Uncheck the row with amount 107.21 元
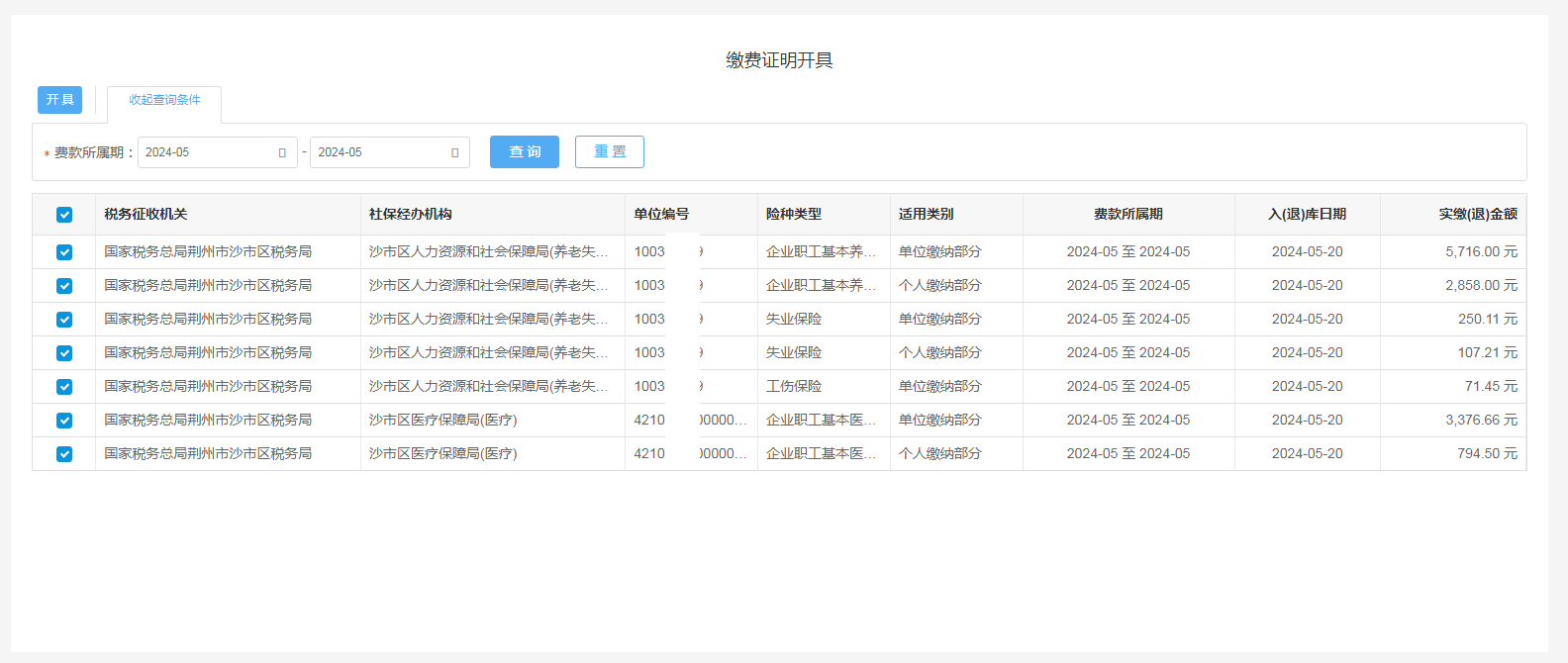Image resolution: width=1568 pixels, height=663 pixels. point(64,353)
